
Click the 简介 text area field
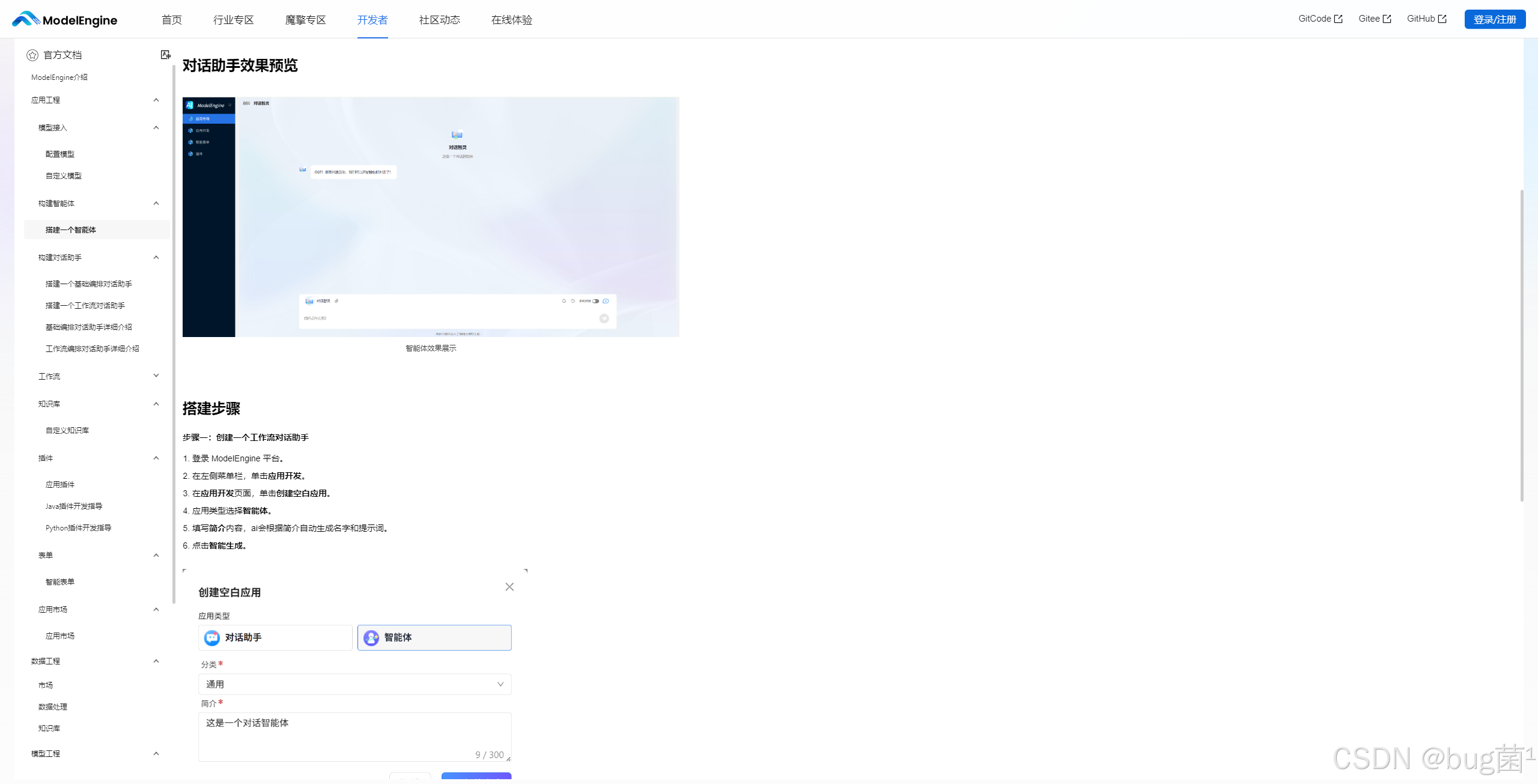coord(354,736)
